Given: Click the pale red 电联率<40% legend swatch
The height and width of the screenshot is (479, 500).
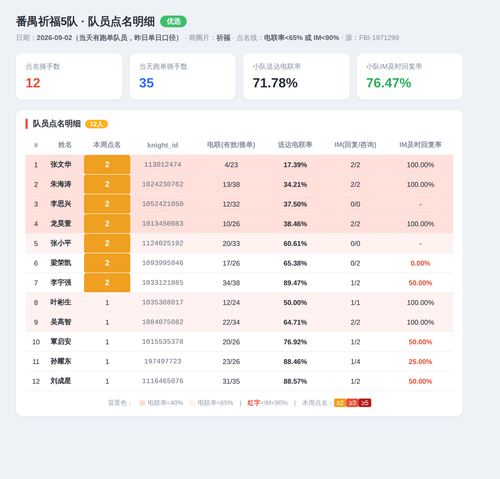Looking at the screenshot, I should 142,403.
